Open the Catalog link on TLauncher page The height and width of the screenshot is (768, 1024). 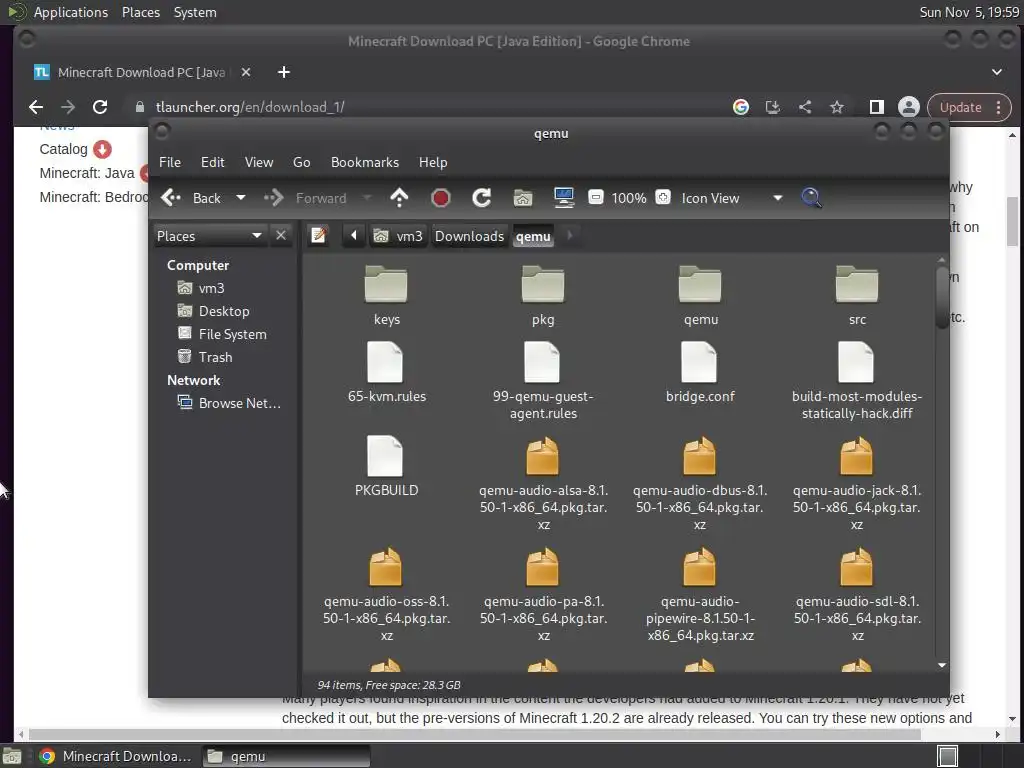click(x=63, y=149)
